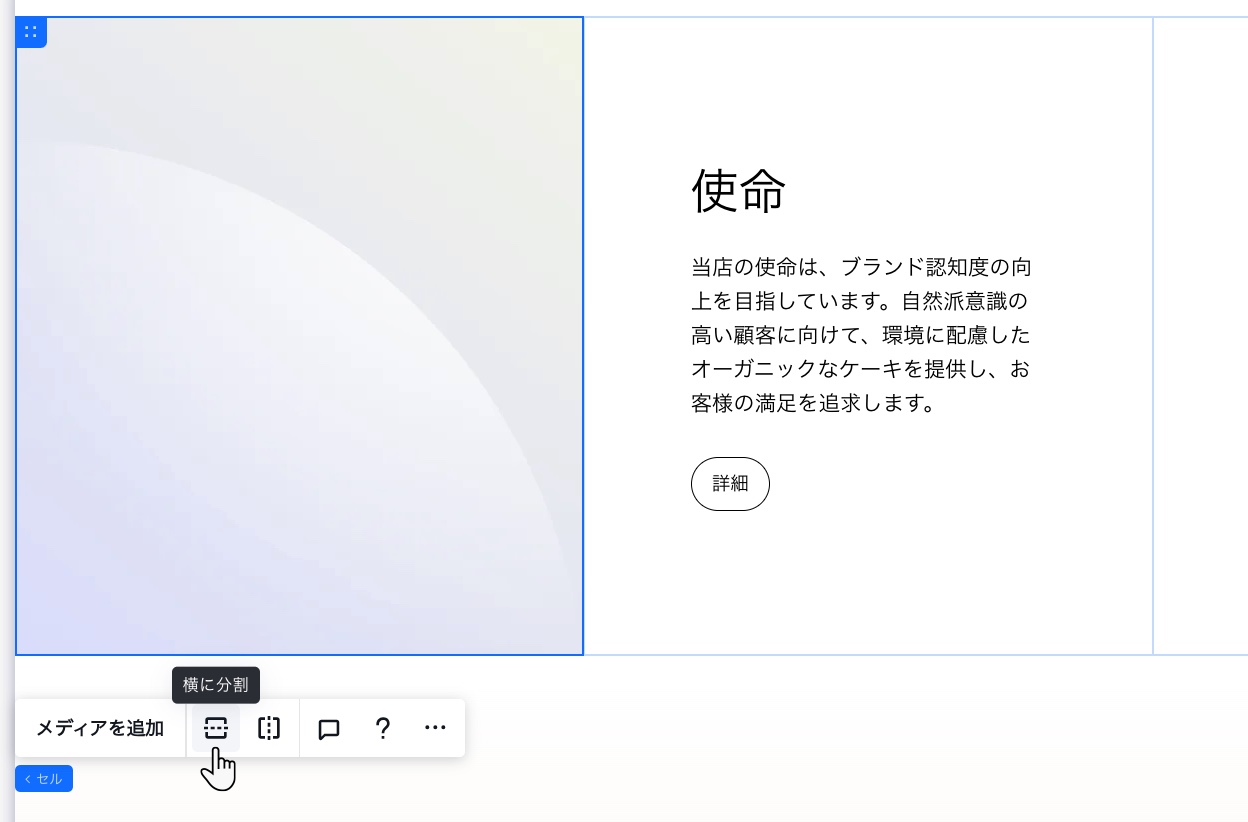1248x822 pixels.
Task: Click inside the mission description paragraph
Action: [860, 335]
